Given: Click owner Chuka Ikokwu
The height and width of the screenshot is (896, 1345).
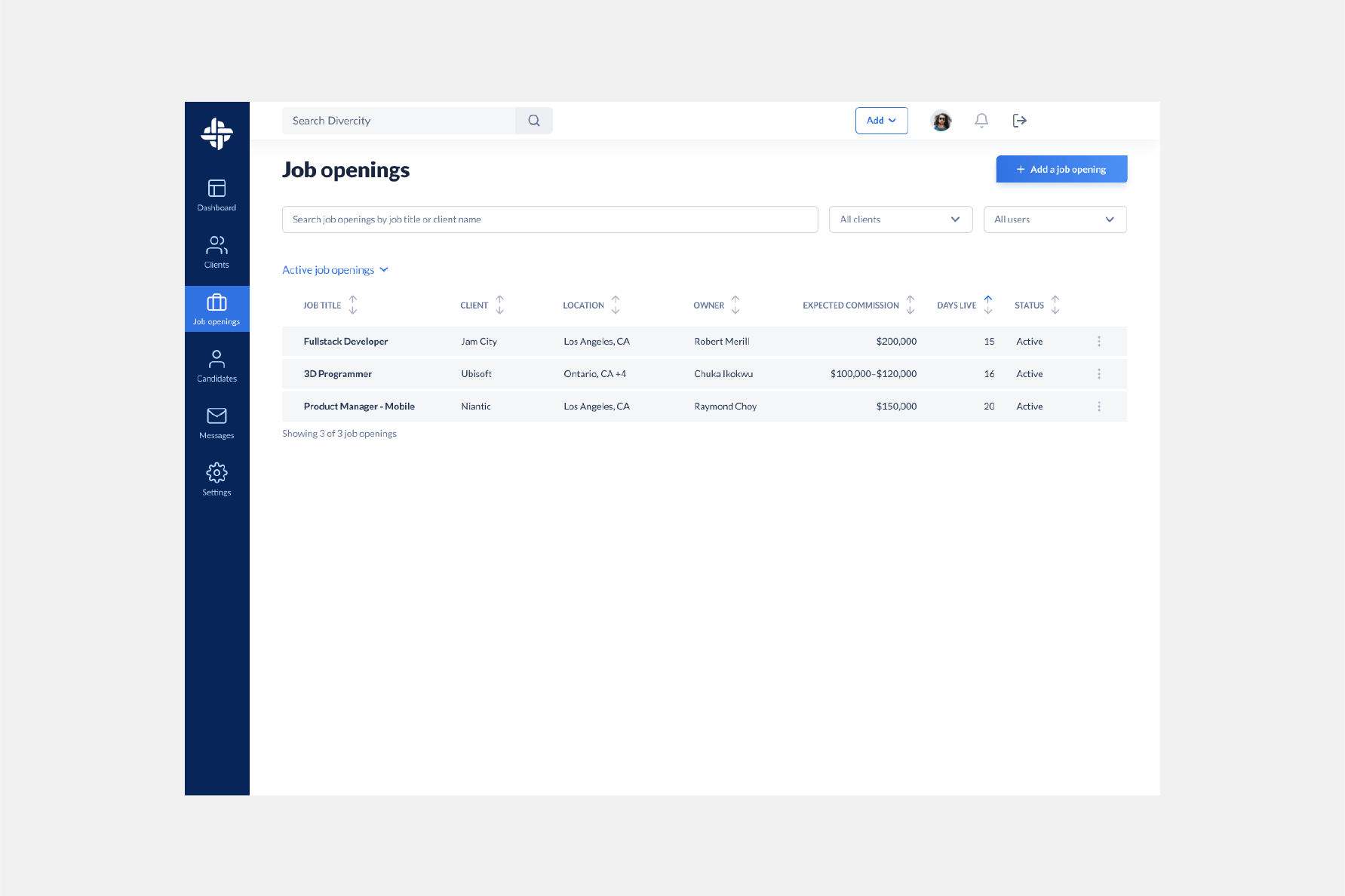Looking at the screenshot, I should coord(723,374).
